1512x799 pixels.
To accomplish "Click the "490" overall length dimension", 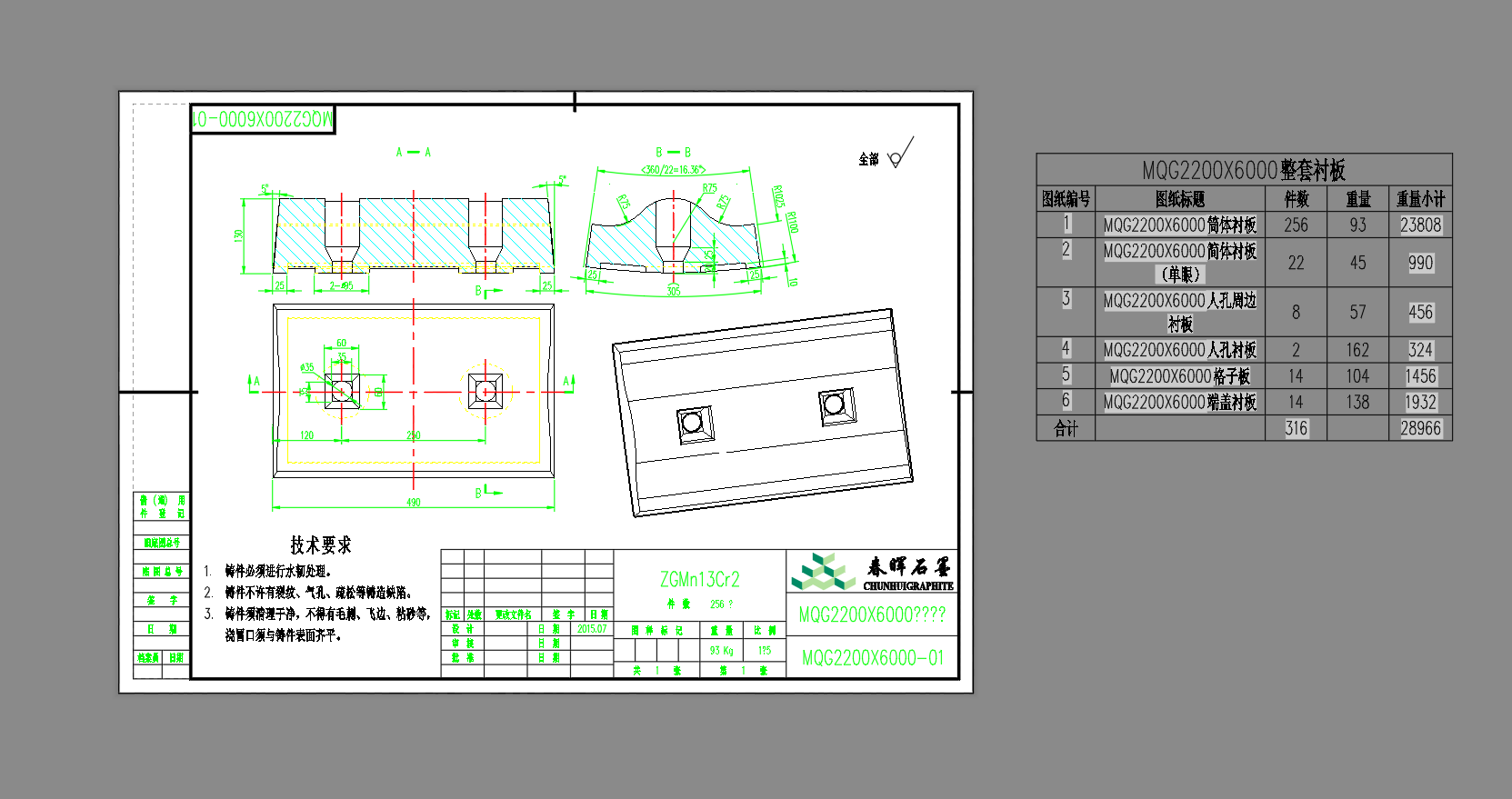I will [413, 503].
